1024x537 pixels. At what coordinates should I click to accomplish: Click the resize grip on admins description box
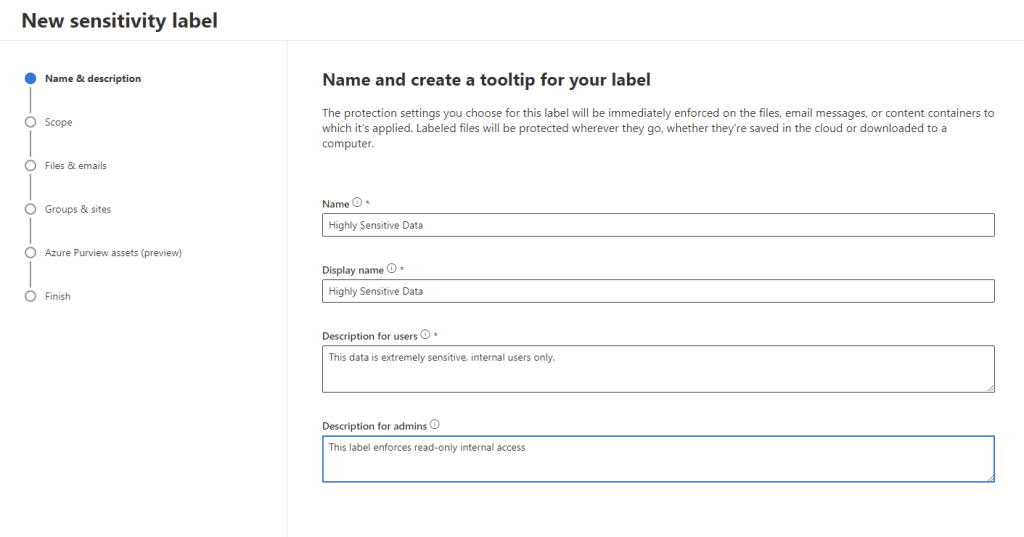[x=990, y=477]
